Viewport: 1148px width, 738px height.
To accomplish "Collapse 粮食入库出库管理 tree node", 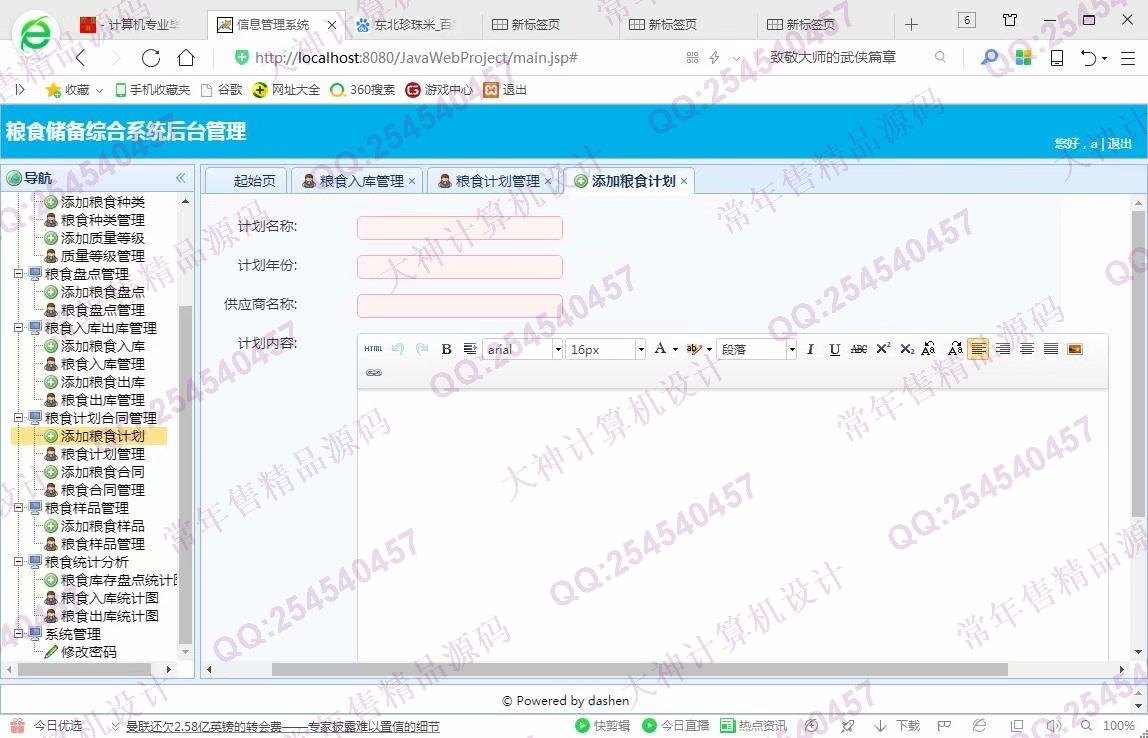I will [x=18, y=328].
